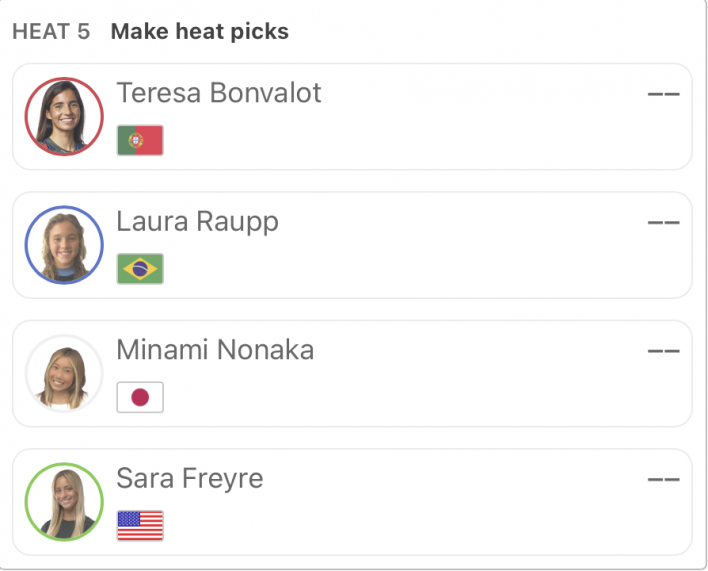
Task: Click the Japan flag icon
Action: tap(140, 397)
